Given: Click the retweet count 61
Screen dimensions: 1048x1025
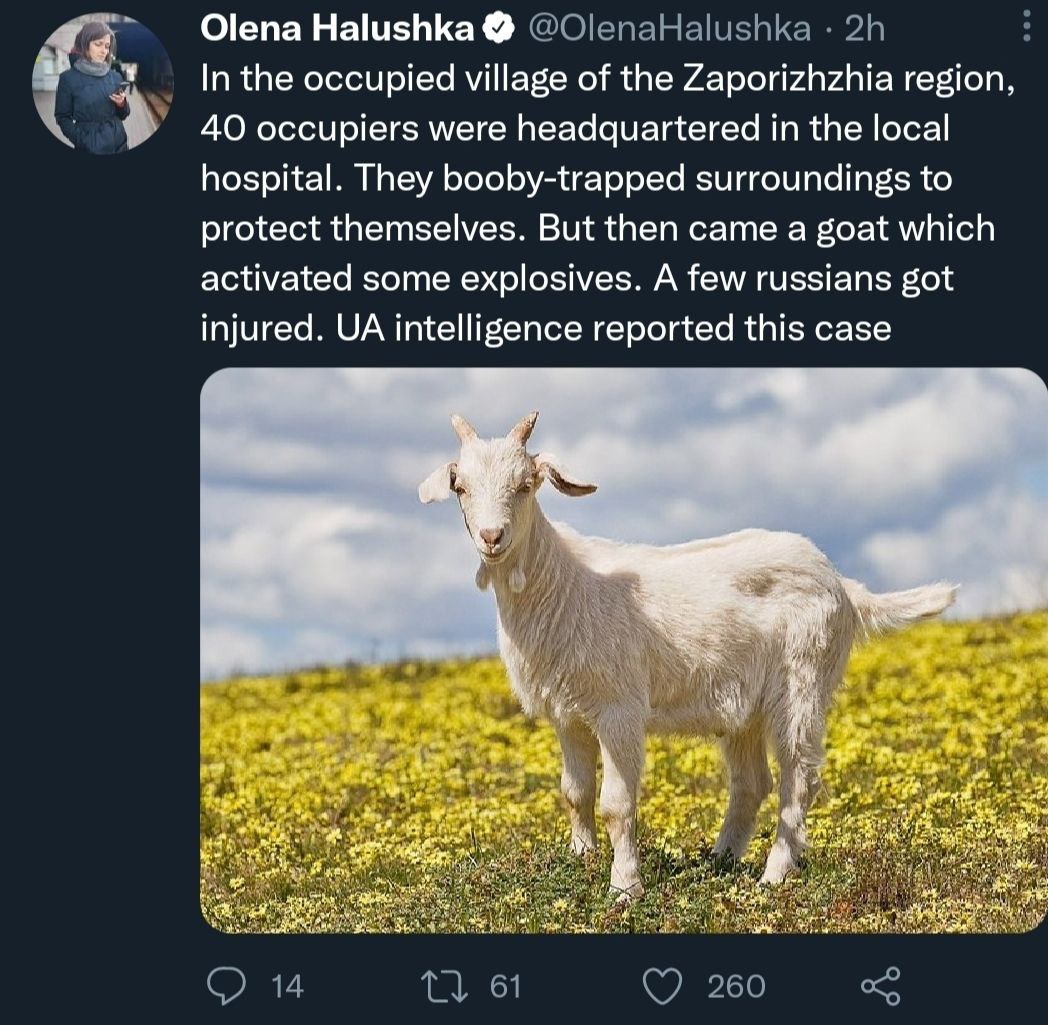Looking at the screenshot, I should click(x=505, y=986).
